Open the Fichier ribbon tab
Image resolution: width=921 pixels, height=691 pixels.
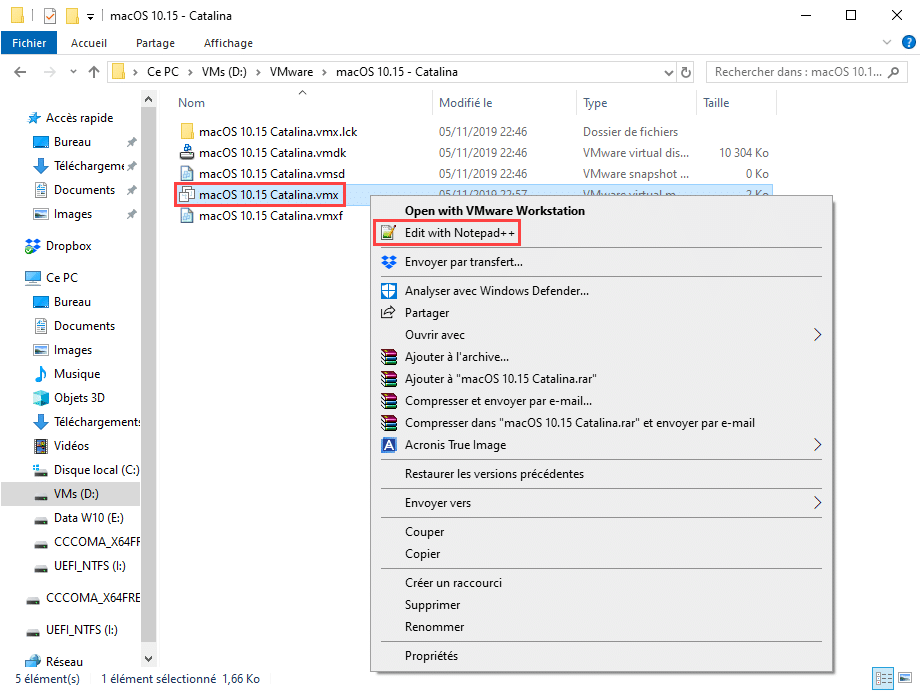pos(29,43)
